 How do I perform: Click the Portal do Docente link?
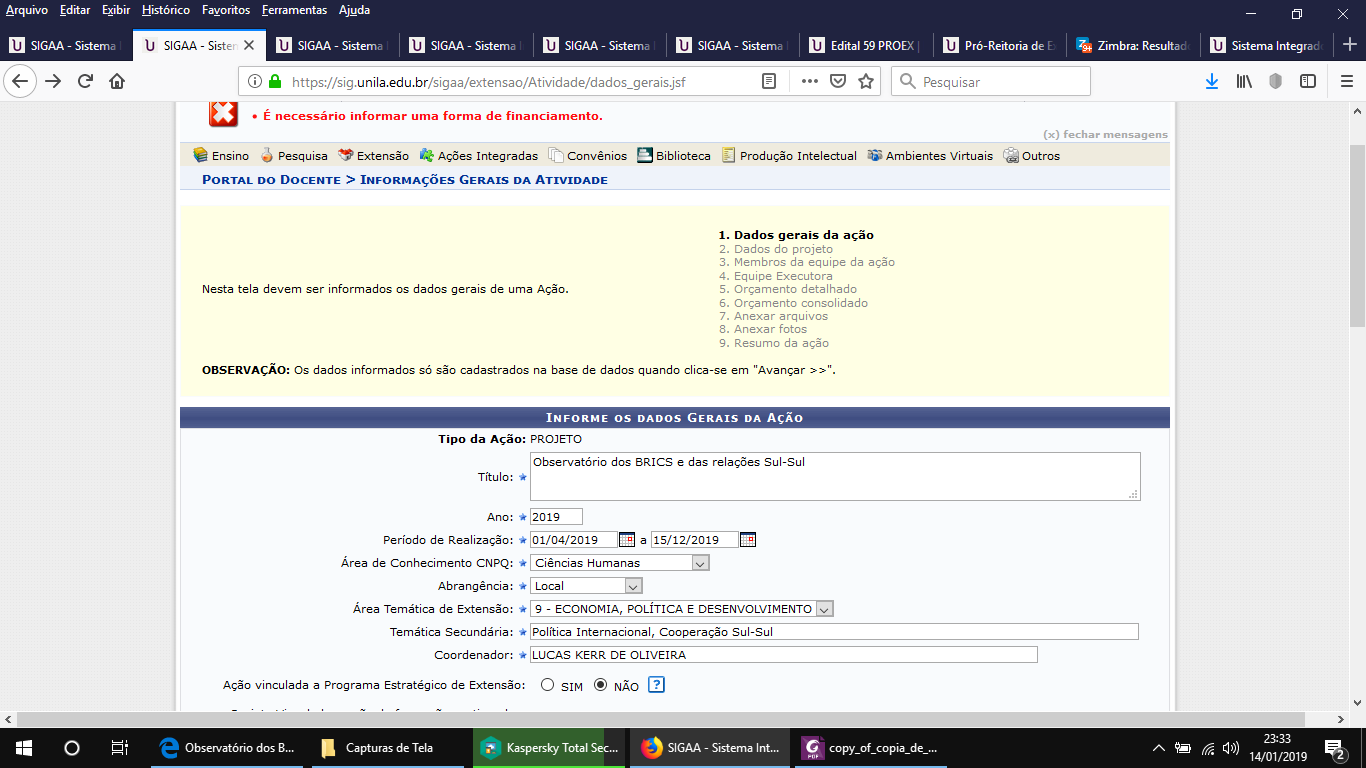coord(271,180)
